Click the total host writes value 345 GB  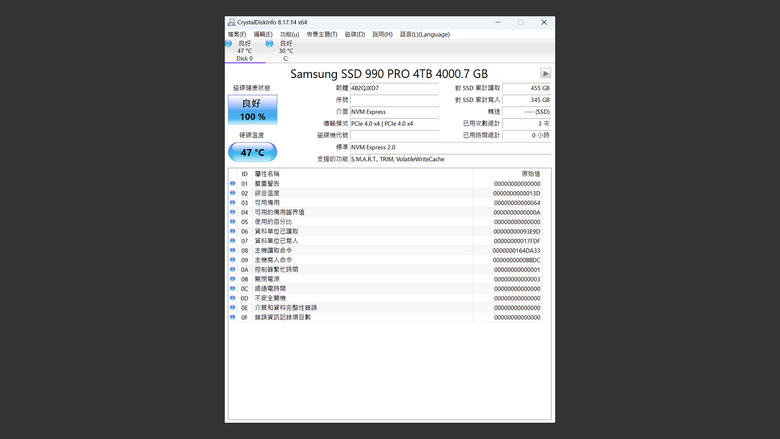pyautogui.click(x=527, y=100)
